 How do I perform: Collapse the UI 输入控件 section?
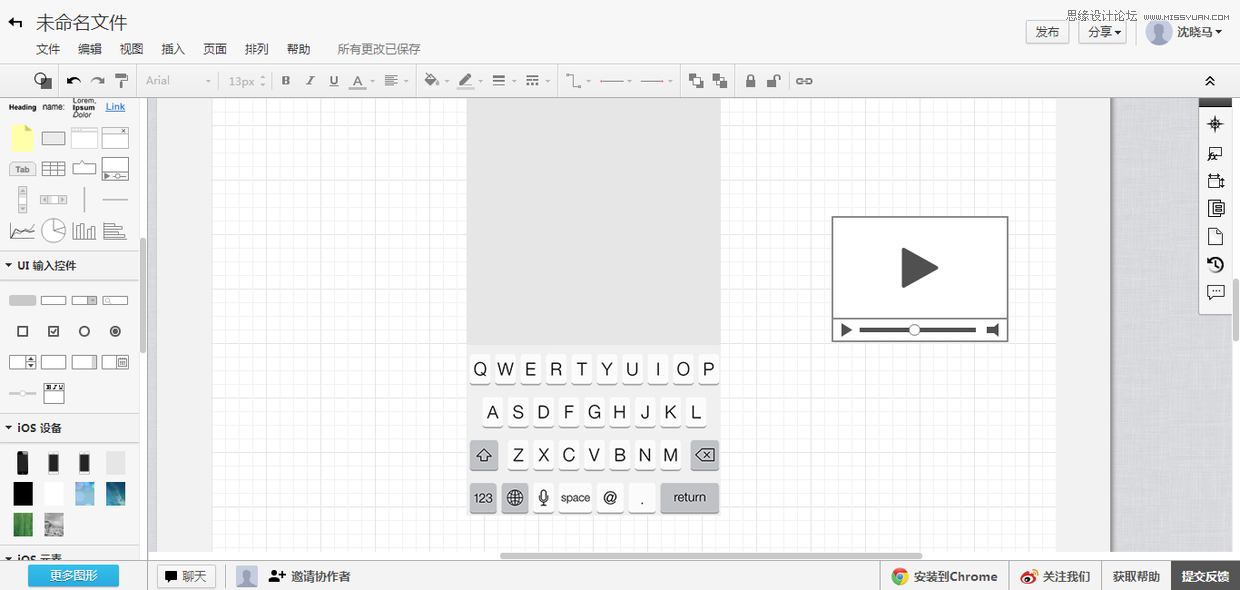click(x=9, y=266)
